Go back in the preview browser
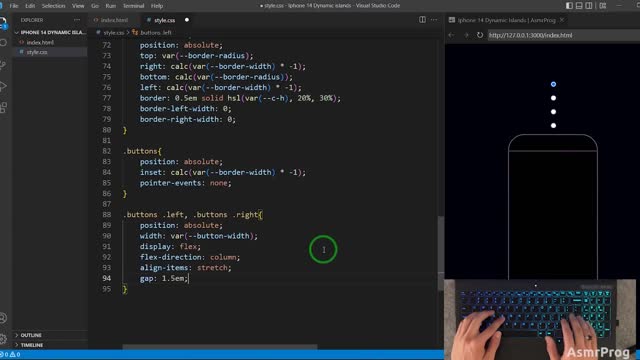Screen dimensions: 640x360 [x=451, y=35]
